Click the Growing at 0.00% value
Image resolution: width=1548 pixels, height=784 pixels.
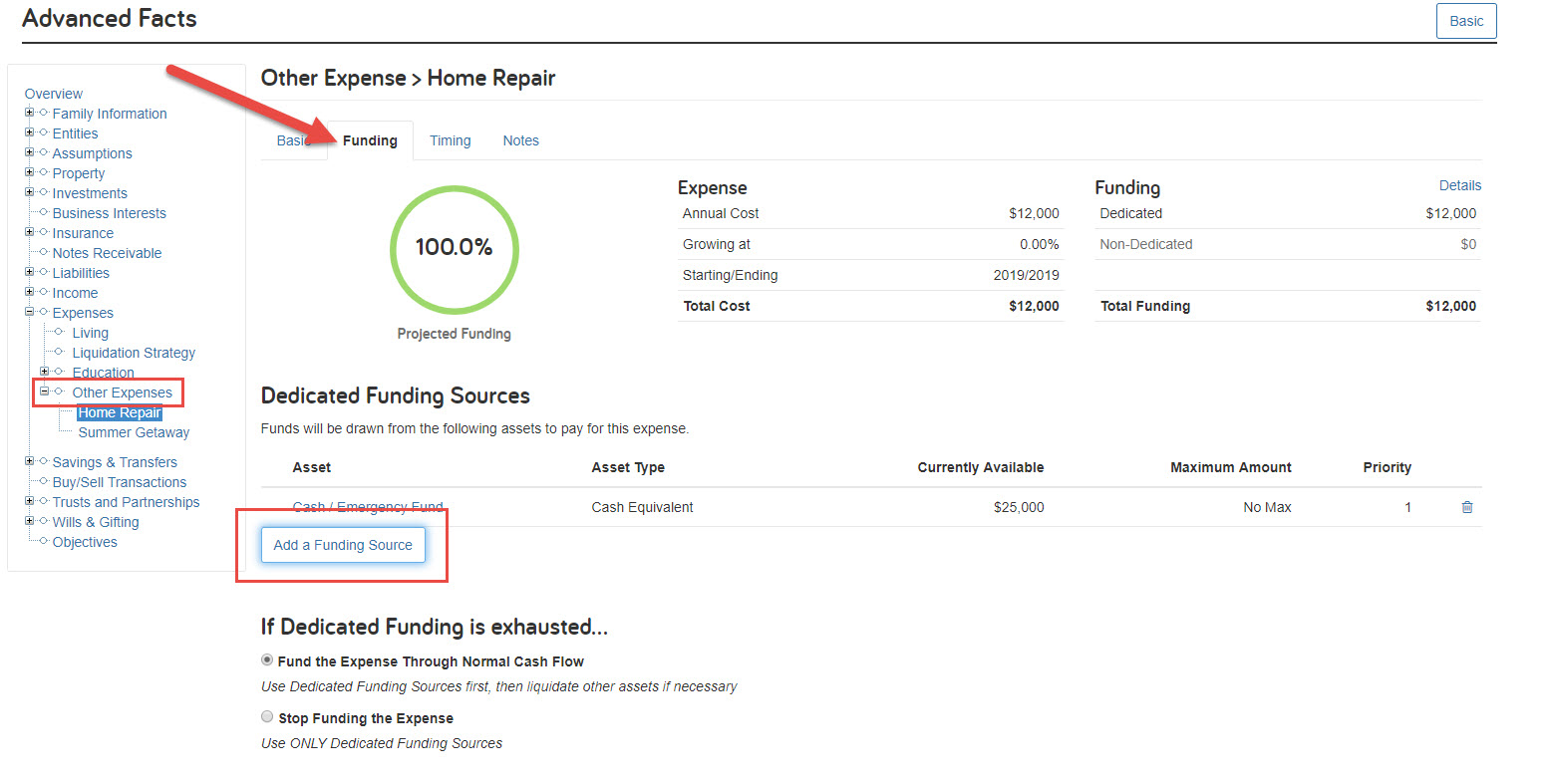1040,244
